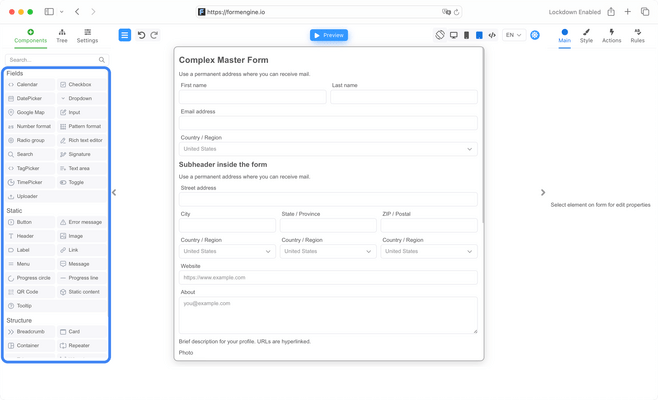The image size is (658, 400).
Task: Focus the components Search box
Action: 57,60
